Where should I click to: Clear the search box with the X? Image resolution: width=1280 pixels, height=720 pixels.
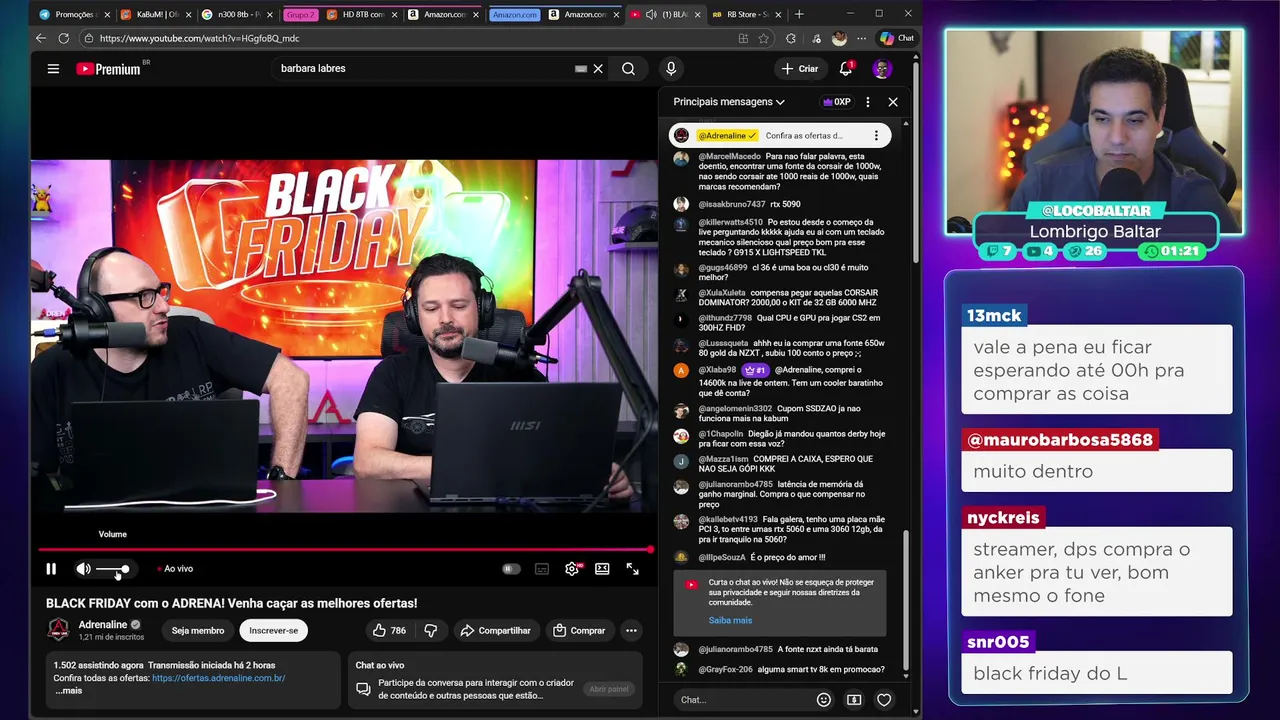pyautogui.click(x=598, y=69)
